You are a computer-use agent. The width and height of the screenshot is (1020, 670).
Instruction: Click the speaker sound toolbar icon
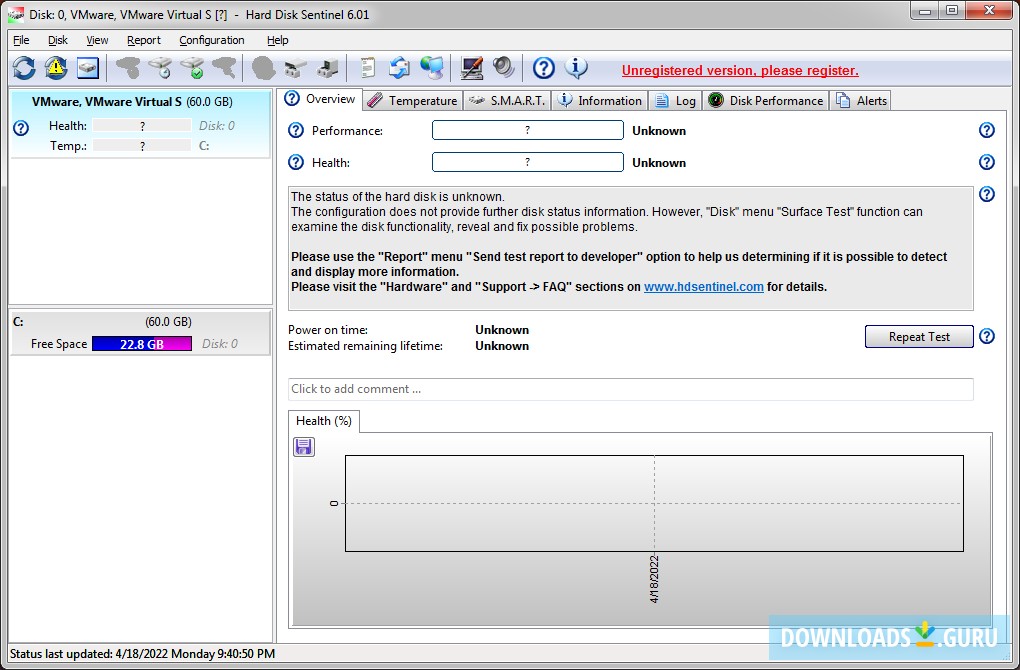503,68
